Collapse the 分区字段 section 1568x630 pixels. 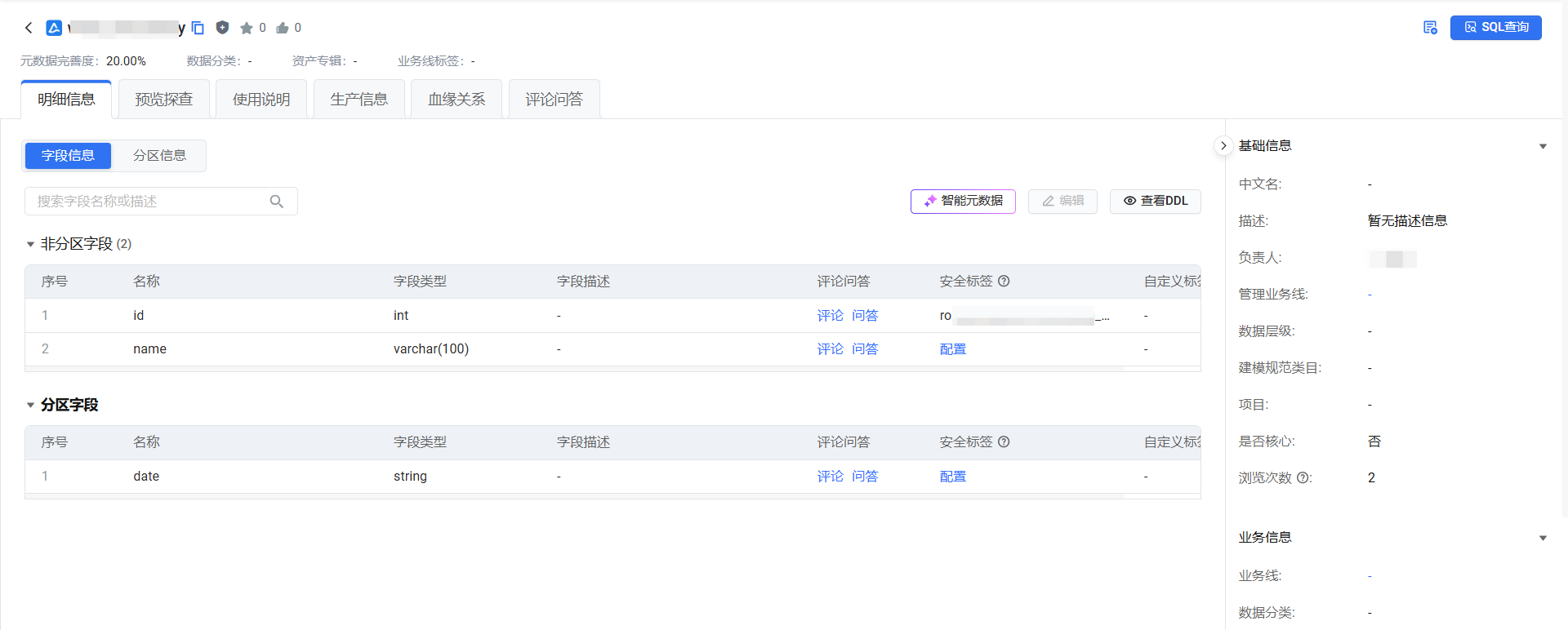click(30, 405)
